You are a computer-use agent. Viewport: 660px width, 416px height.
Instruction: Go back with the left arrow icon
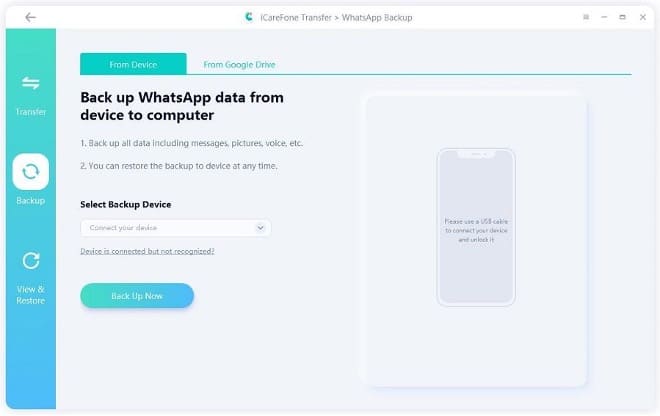pyautogui.click(x=30, y=17)
